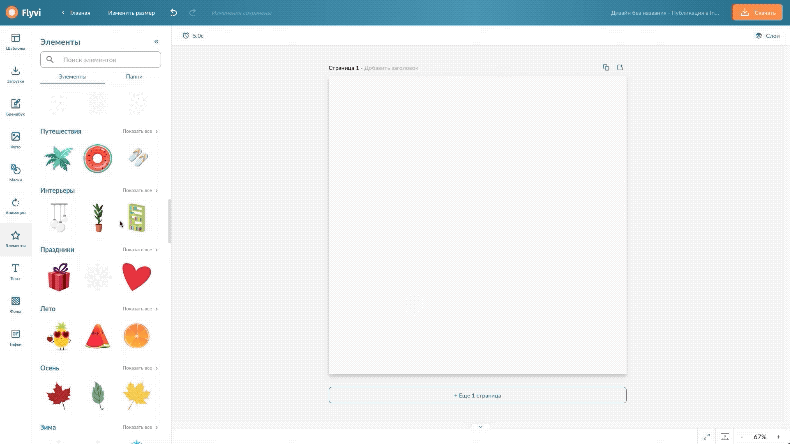This screenshot has height=444, width=790.
Task: Show all Праздники elements
Action: [140, 249]
